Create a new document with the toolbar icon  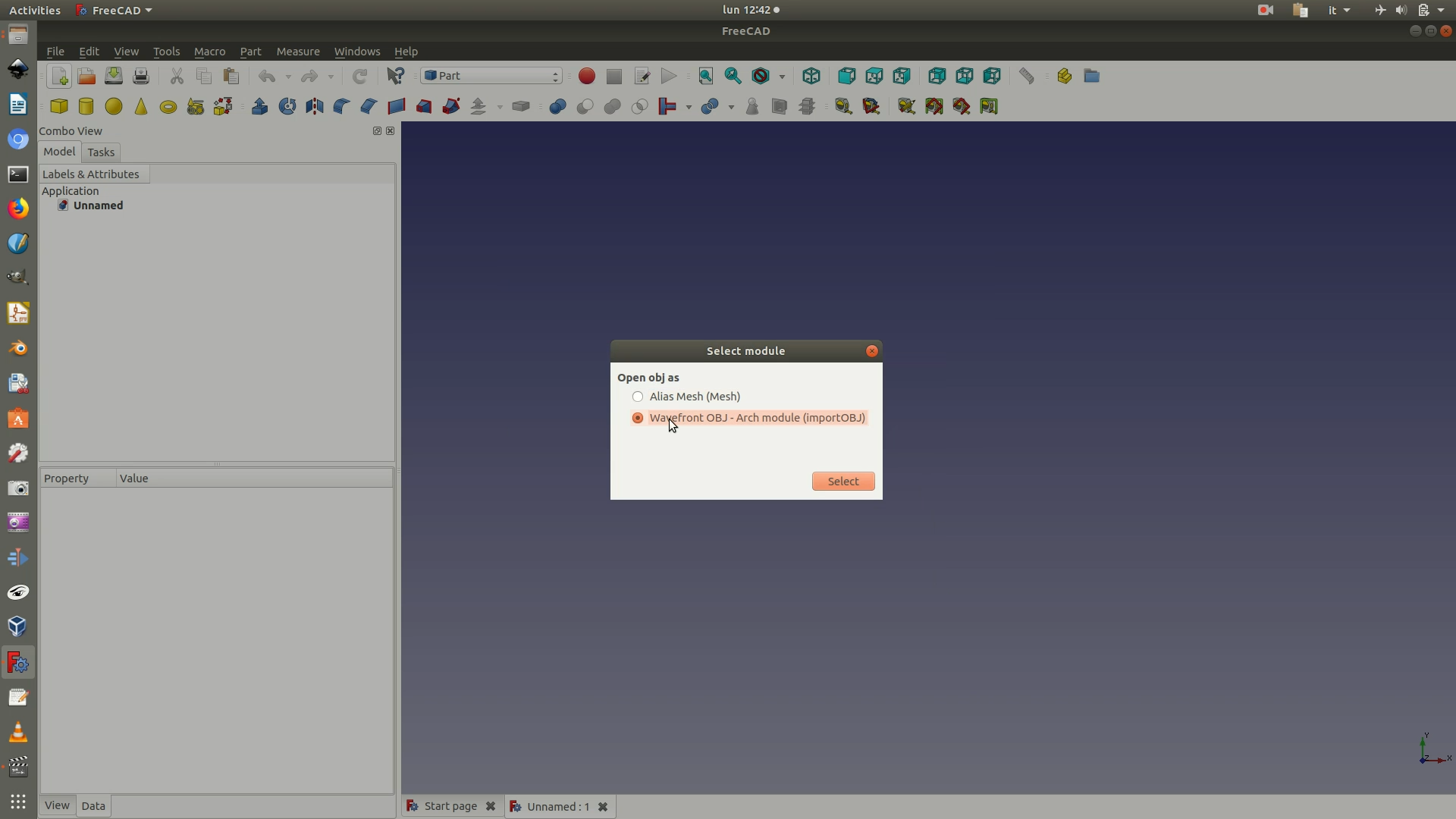point(59,76)
